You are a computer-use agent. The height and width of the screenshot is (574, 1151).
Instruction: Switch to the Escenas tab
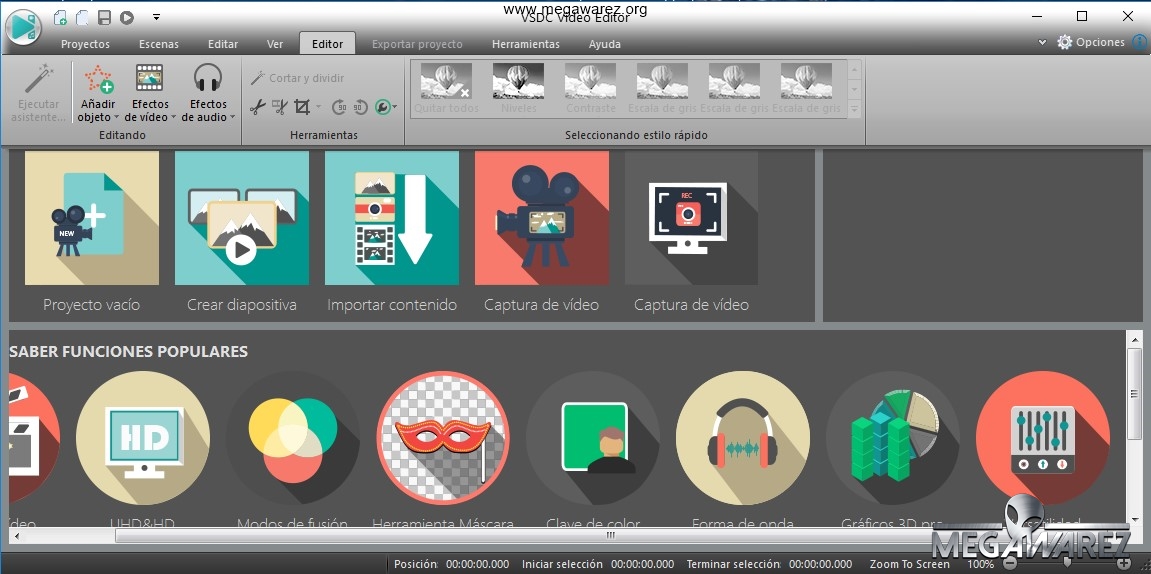coord(159,44)
